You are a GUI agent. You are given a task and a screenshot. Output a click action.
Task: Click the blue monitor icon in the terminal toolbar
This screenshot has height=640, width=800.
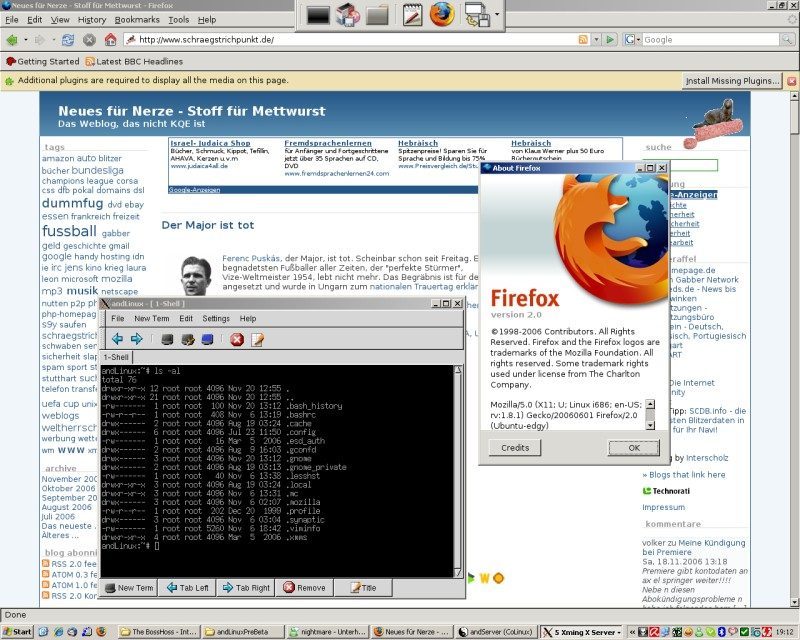[207, 339]
